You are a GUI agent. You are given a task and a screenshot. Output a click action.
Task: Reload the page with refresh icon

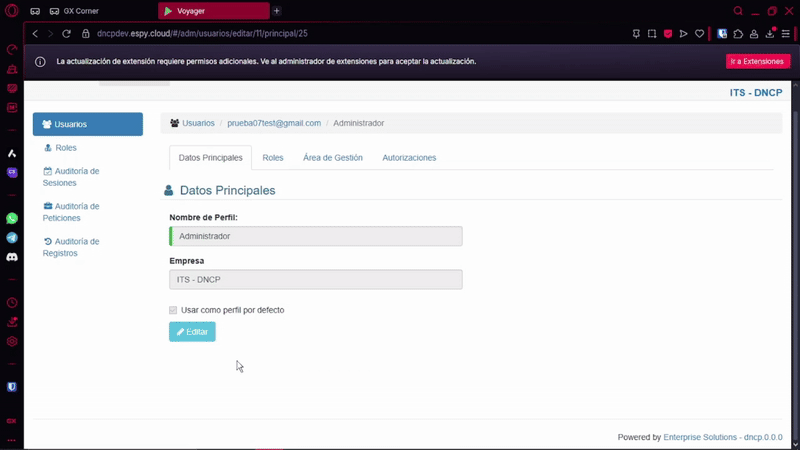pyautogui.click(x=66, y=34)
